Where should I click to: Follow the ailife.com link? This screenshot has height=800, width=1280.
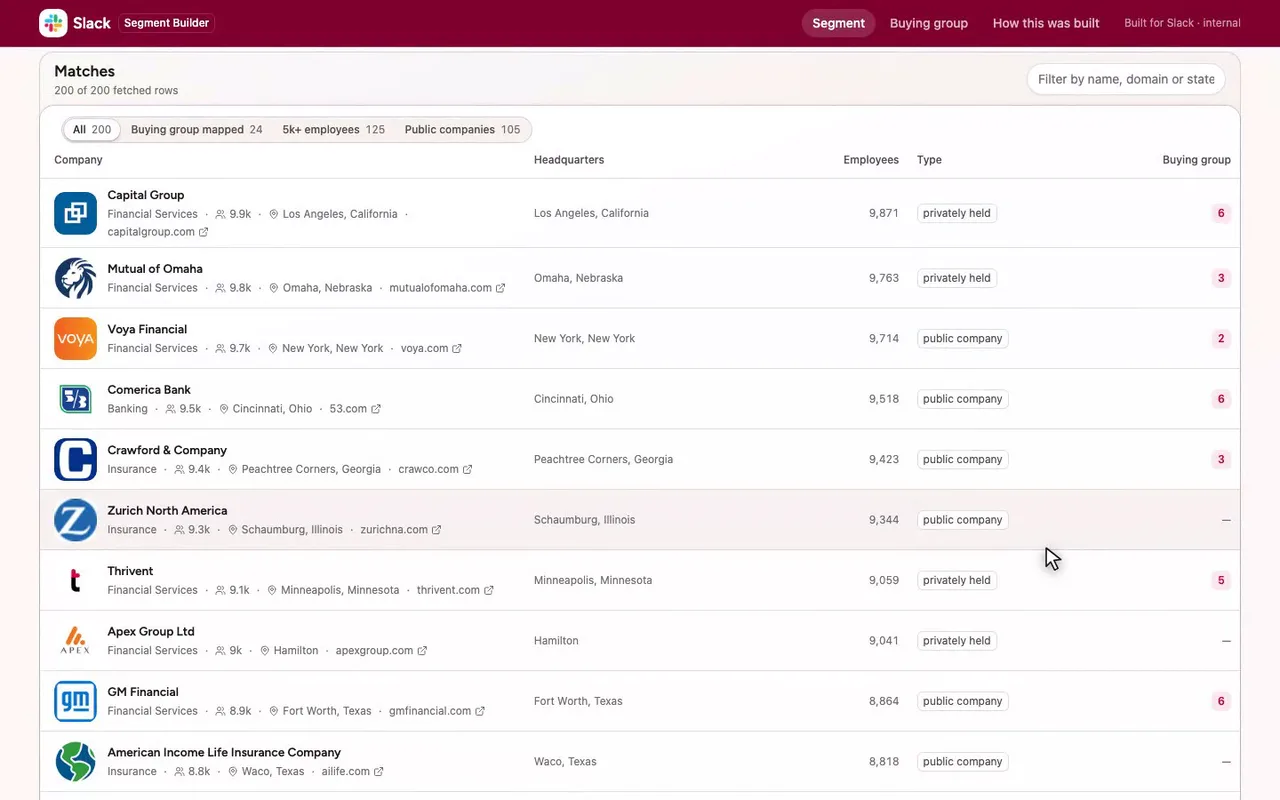tap(353, 771)
